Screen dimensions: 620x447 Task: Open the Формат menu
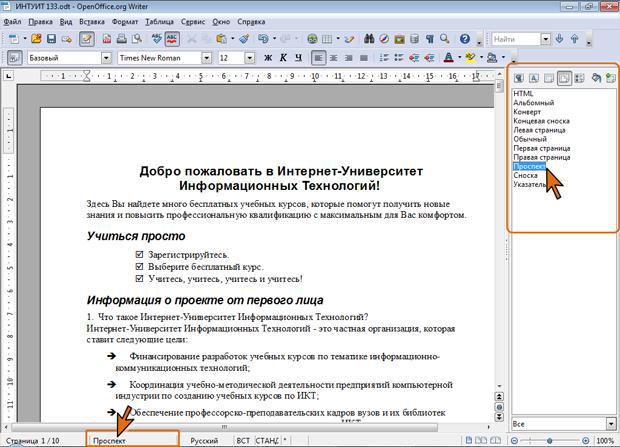point(125,22)
